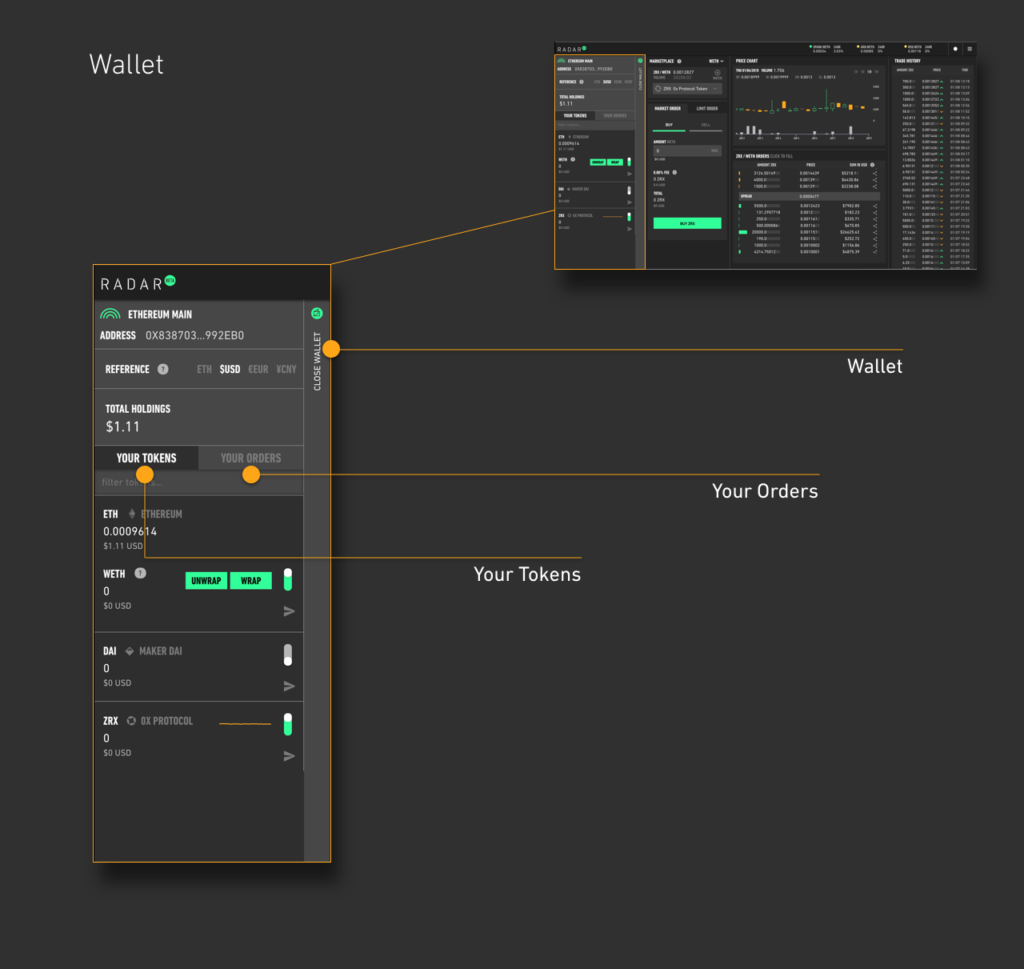Click the green wallet icon above Close Wallet
The width and height of the screenshot is (1024, 969).
317,313
